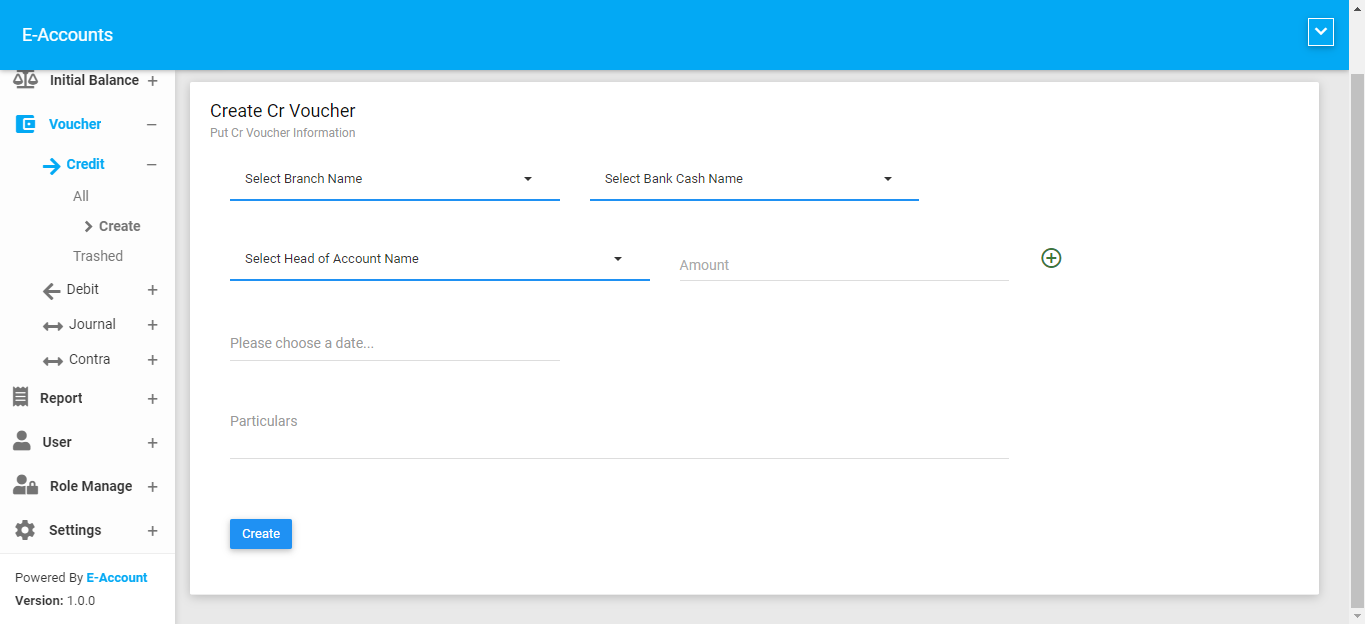The image size is (1365, 624).
Task: Open the All credit vouchers list
Action: [81, 196]
